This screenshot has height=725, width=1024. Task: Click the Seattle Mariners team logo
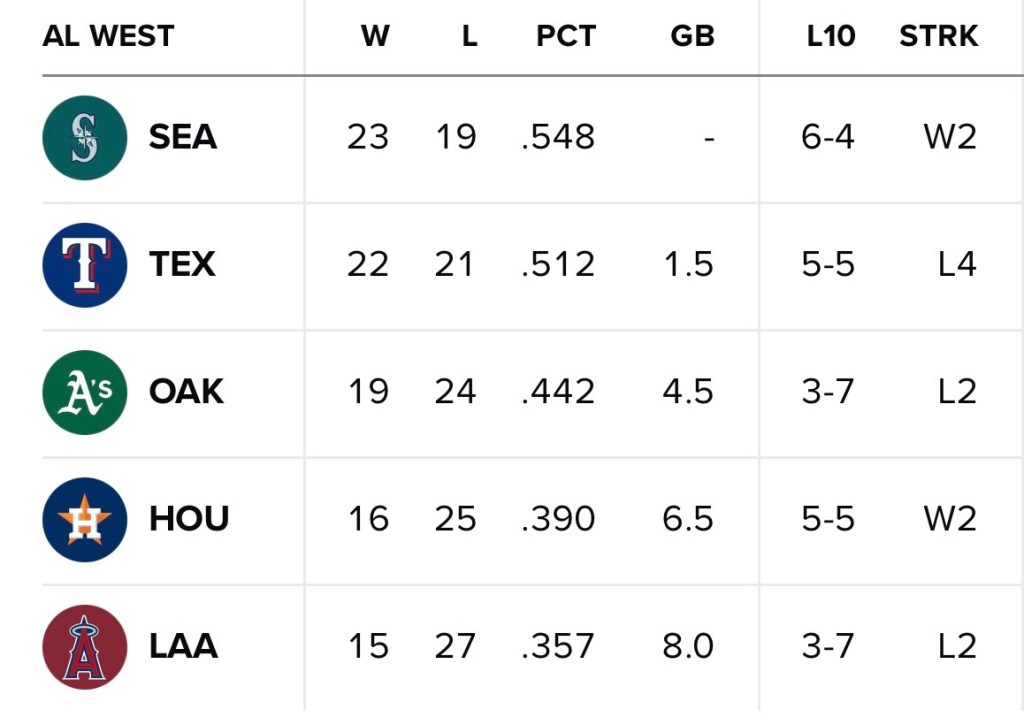85,138
